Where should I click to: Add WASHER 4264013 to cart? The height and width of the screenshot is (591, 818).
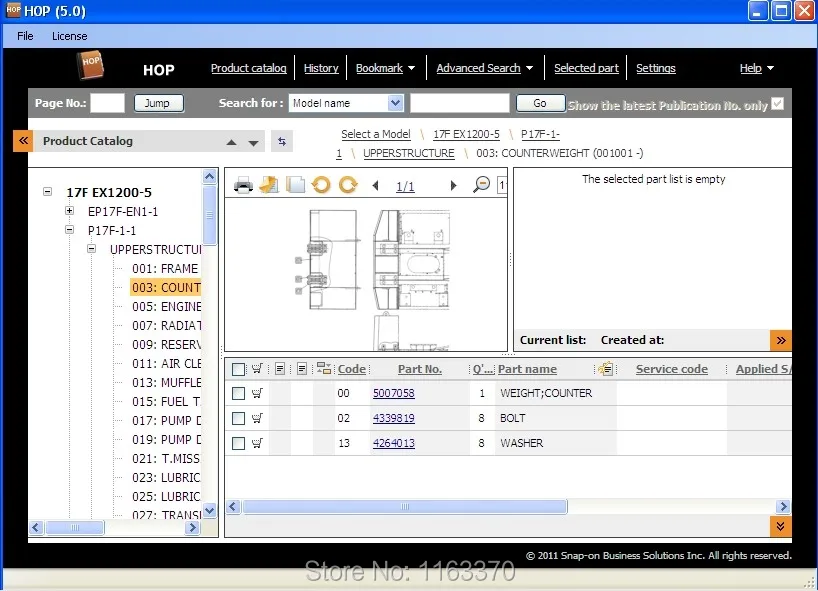click(257, 443)
